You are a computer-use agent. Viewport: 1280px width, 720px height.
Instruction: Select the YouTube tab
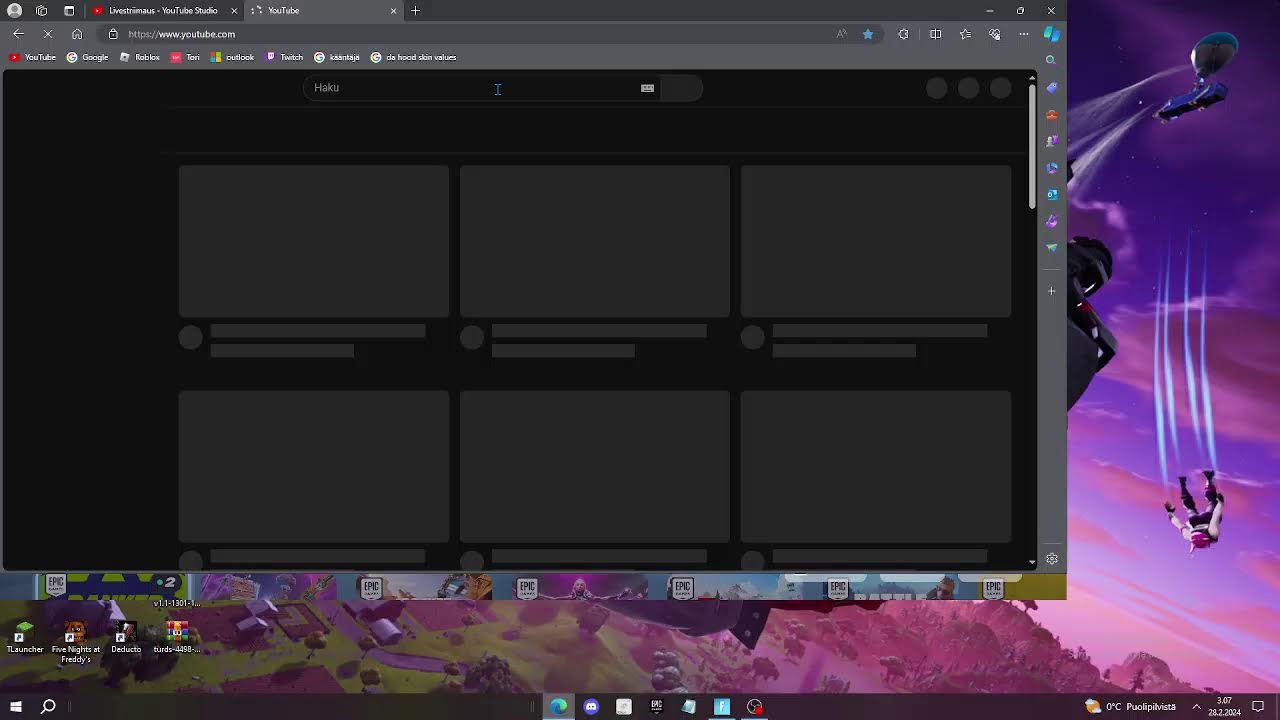pos(324,10)
